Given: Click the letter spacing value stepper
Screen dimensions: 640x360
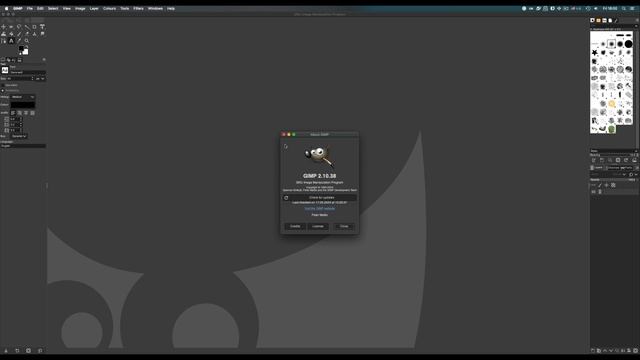Looking at the screenshot, I should point(21,130).
